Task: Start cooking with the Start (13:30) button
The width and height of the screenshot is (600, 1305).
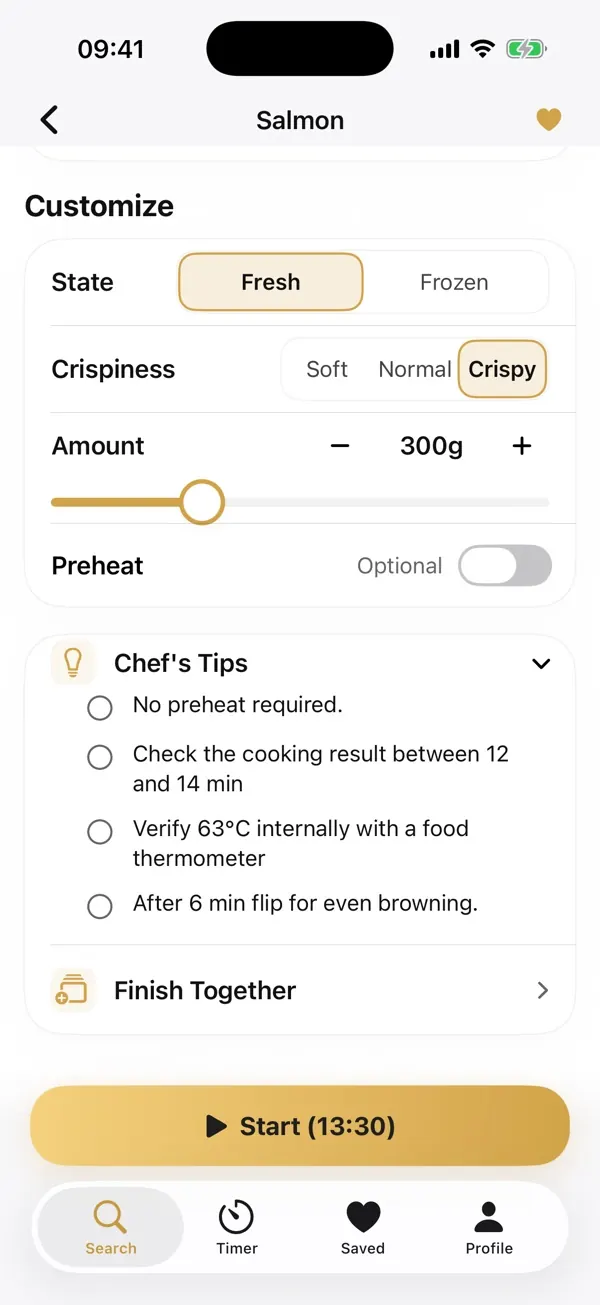Action: pyautogui.click(x=300, y=1126)
